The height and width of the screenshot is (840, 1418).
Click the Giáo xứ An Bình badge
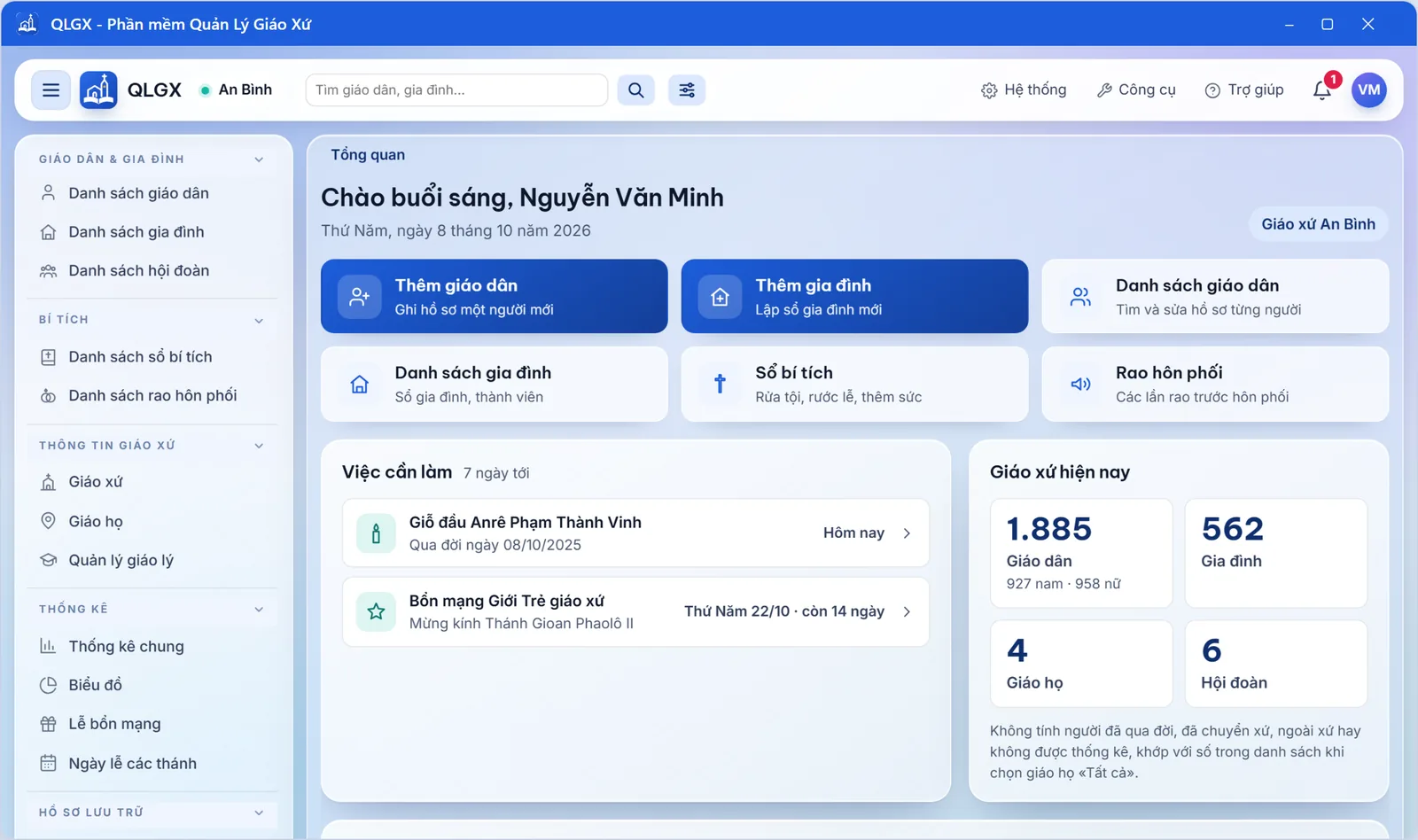[1318, 224]
